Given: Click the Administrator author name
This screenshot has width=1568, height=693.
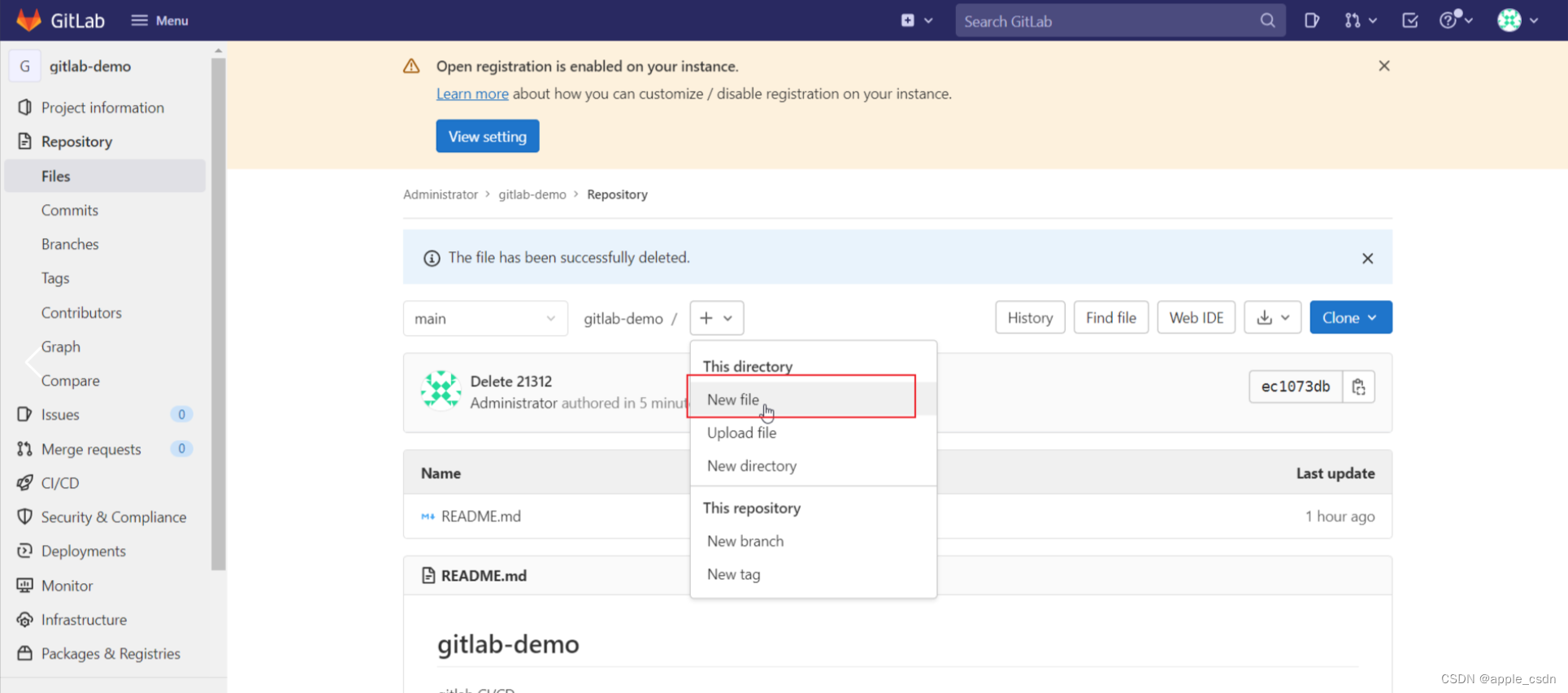Looking at the screenshot, I should (514, 403).
